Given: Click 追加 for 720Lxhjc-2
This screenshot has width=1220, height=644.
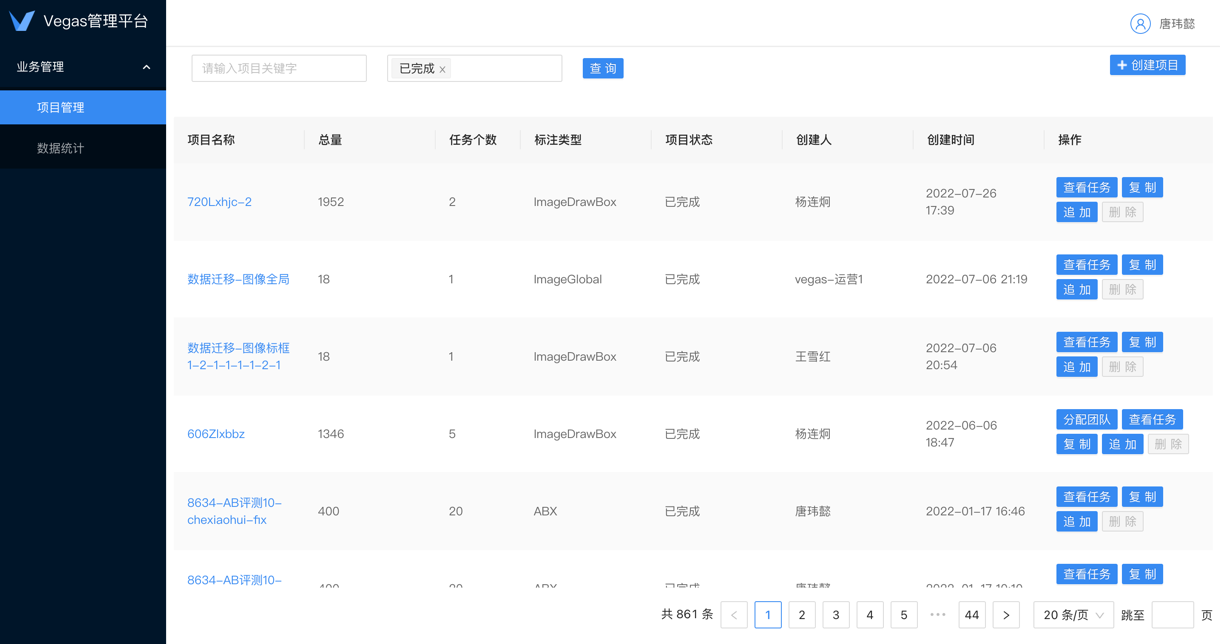Looking at the screenshot, I should tap(1077, 212).
